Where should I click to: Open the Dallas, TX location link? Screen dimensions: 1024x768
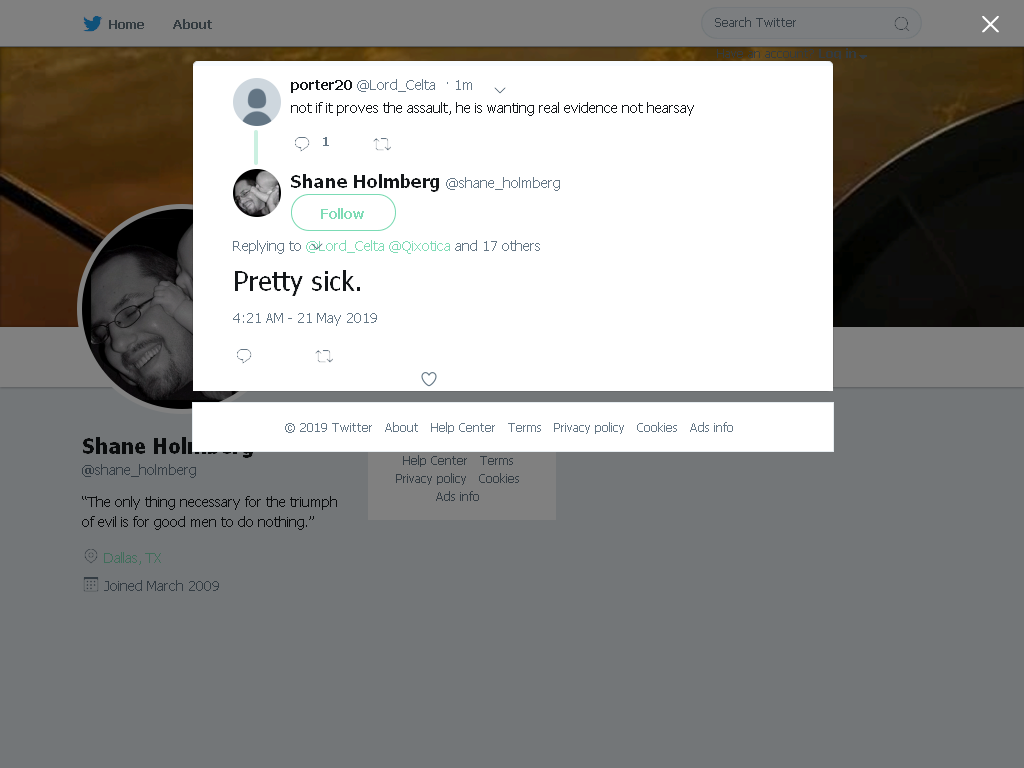click(132, 558)
